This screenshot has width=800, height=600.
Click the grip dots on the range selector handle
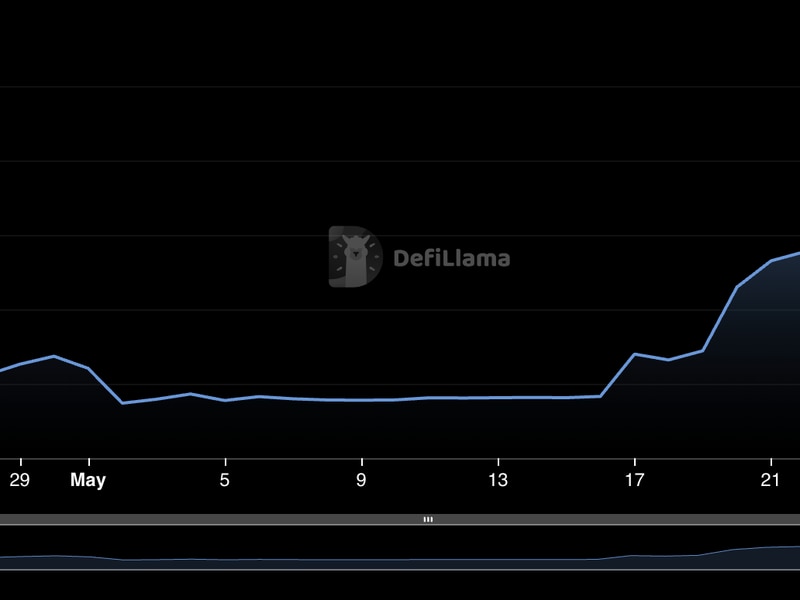click(428, 519)
